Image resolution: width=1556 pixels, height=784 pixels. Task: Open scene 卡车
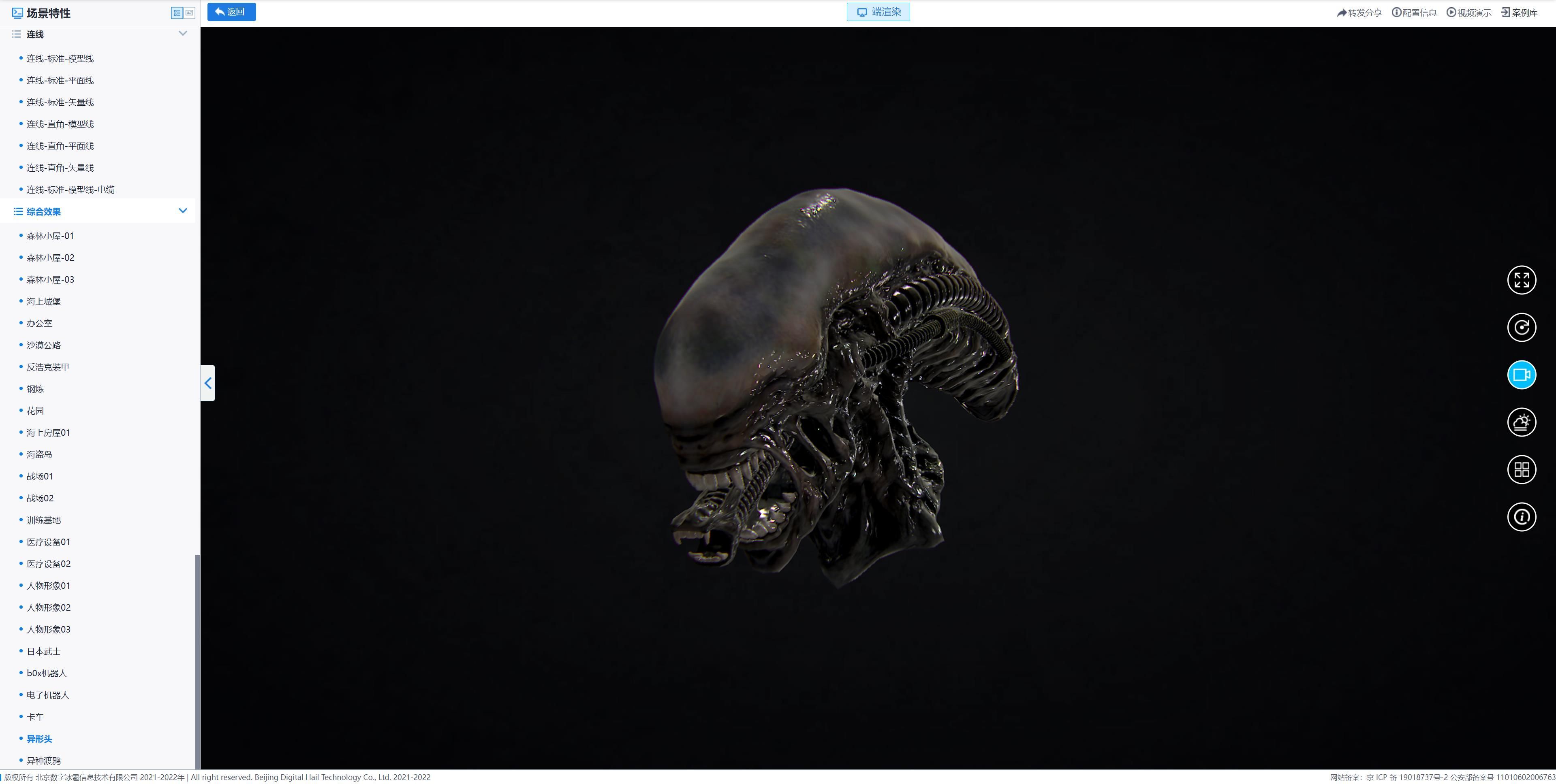[x=35, y=717]
